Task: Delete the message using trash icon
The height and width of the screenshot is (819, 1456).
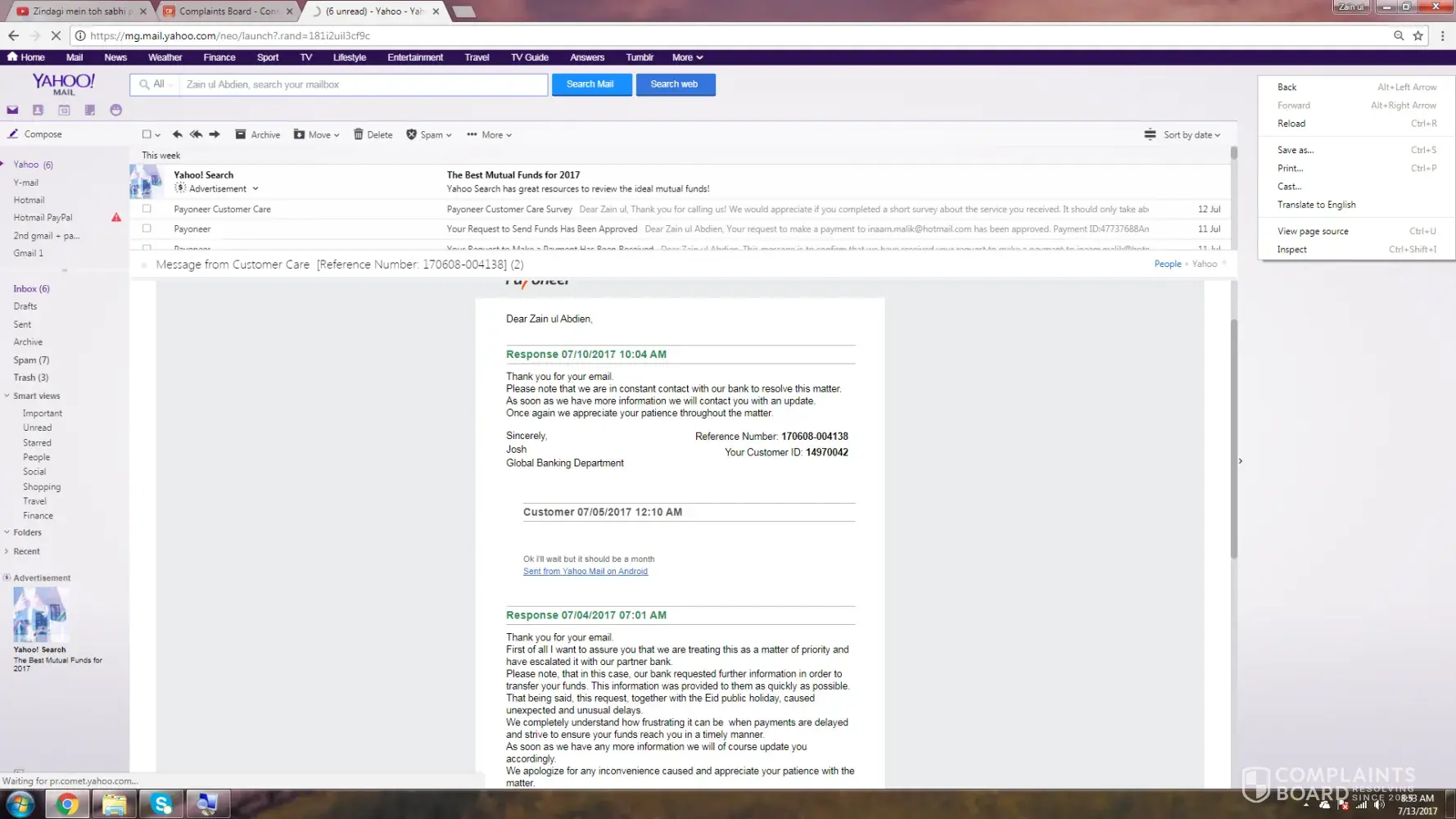Action: click(373, 134)
